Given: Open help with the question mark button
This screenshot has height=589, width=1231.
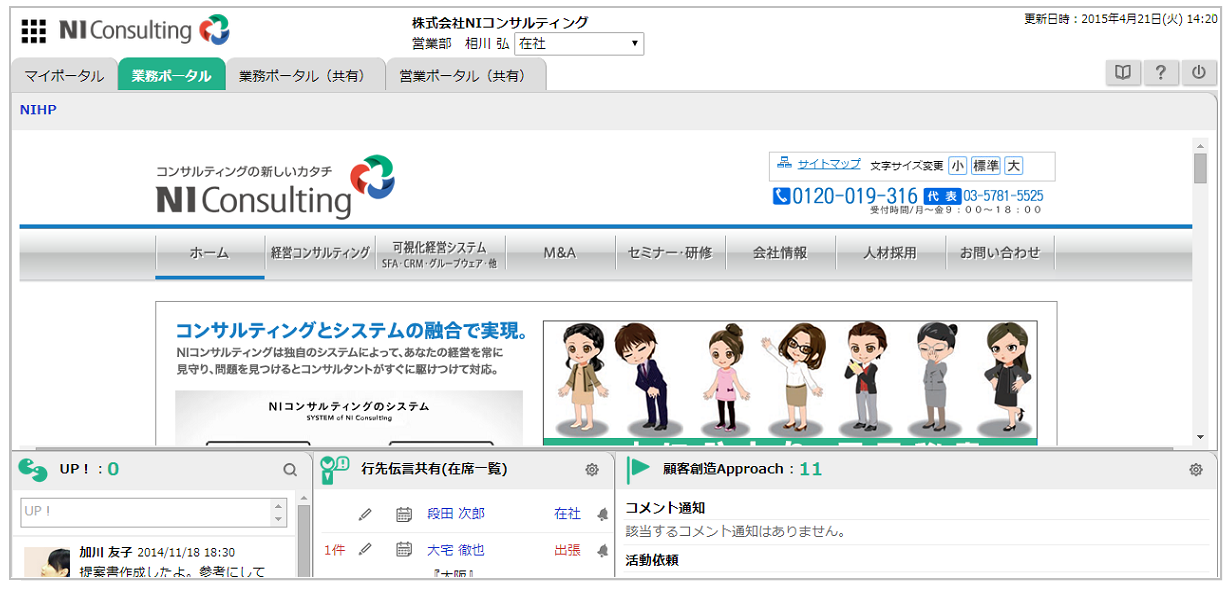Looking at the screenshot, I should 1161,73.
